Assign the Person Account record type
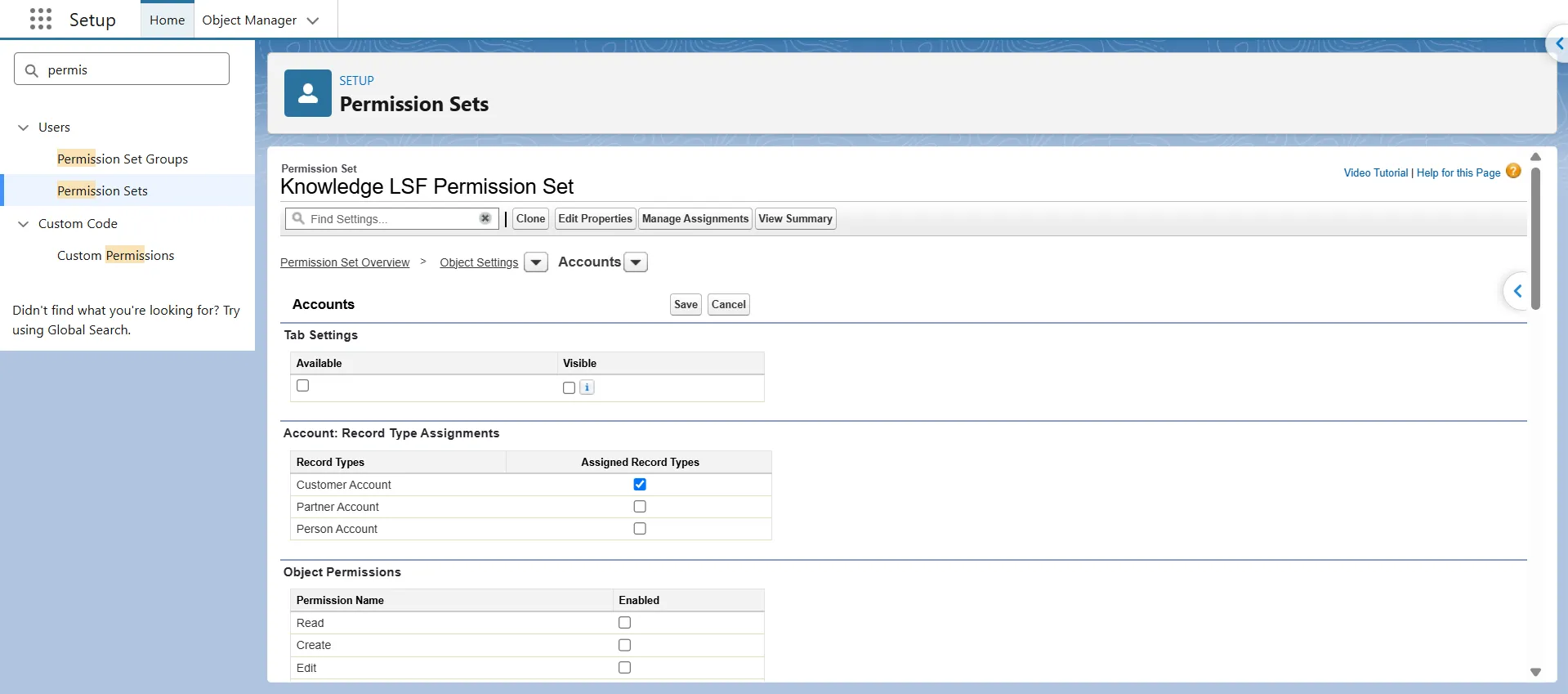Screen dimensions: 1568x694 (x=640, y=529)
